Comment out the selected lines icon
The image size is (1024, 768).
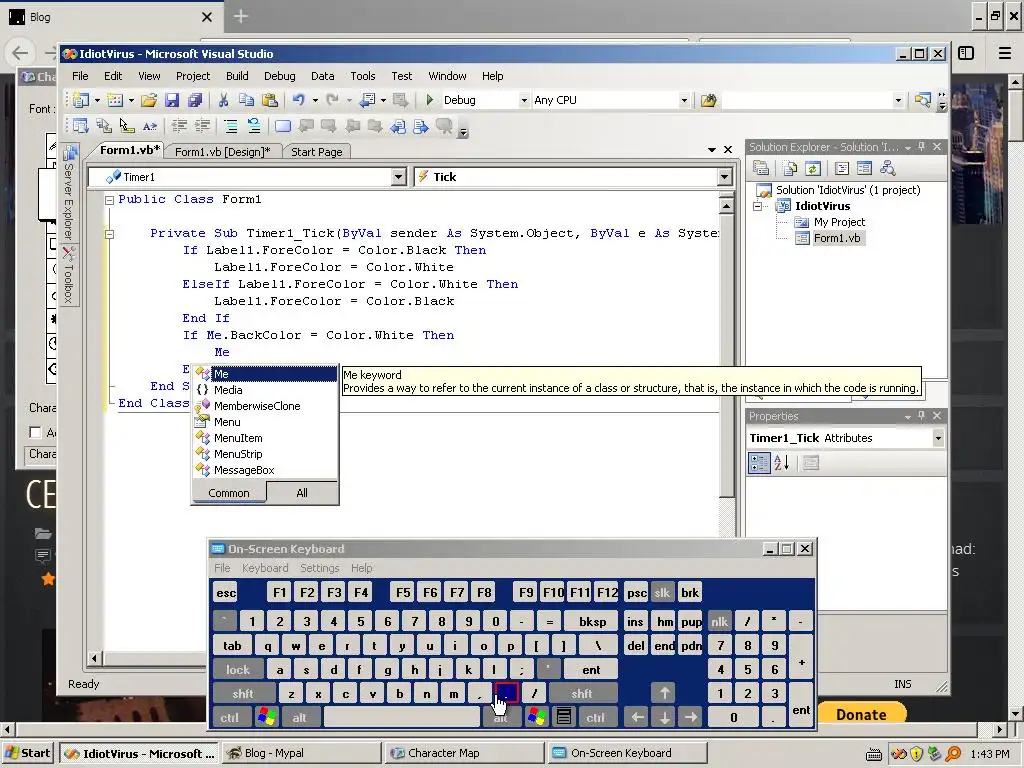pos(231,125)
